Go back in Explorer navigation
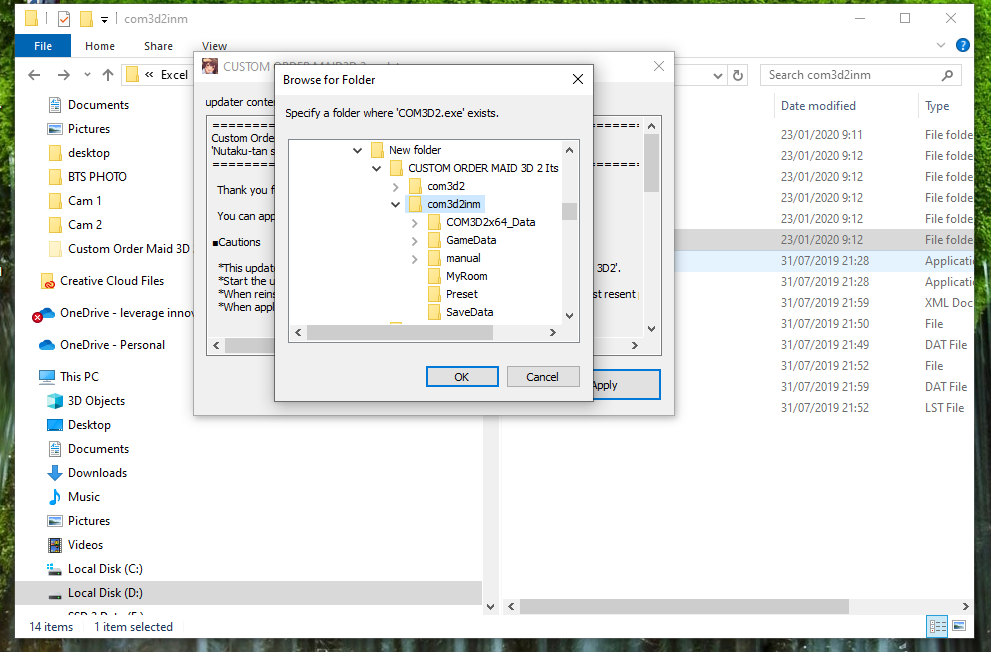991x652 pixels. click(34, 75)
